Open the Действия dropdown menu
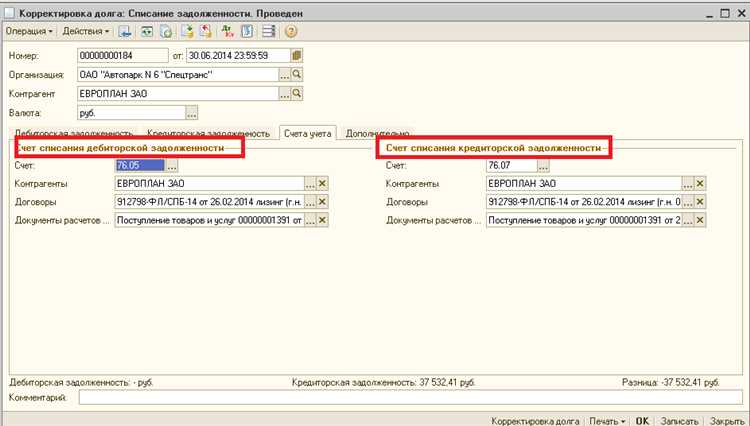Image resolution: width=750 pixels, height=426 pixels. pyautogui.click(x=86, y=31)
